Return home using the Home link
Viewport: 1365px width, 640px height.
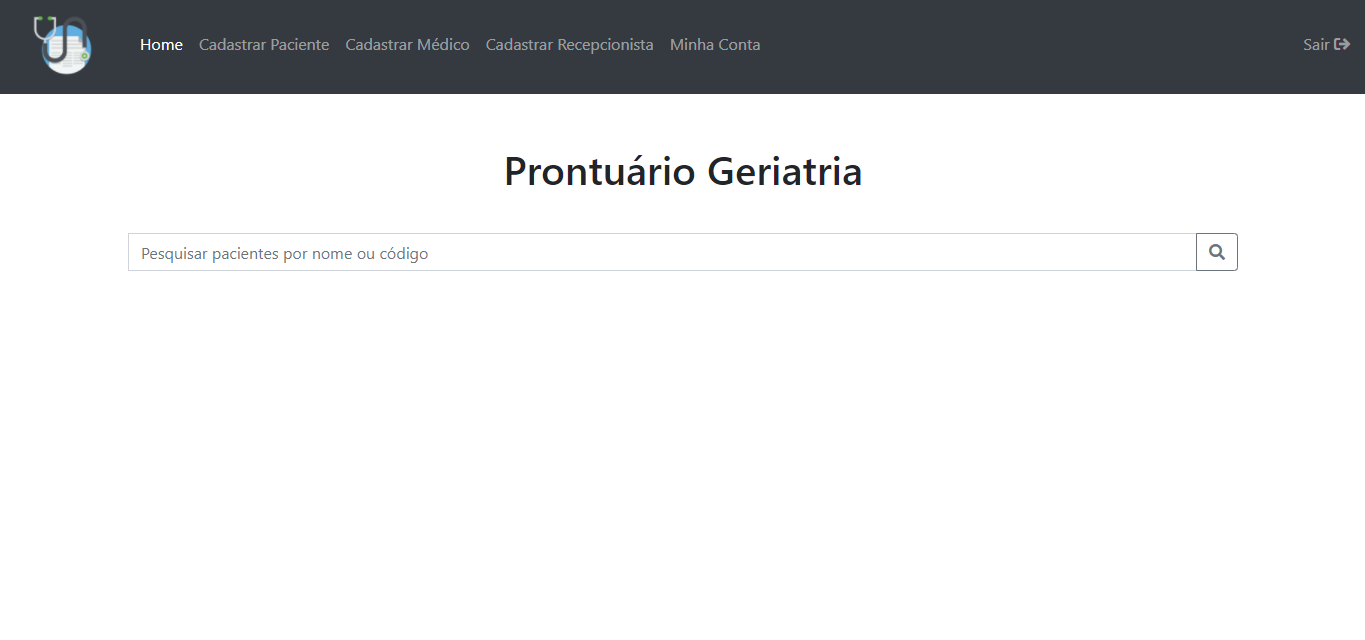(161, 44)
